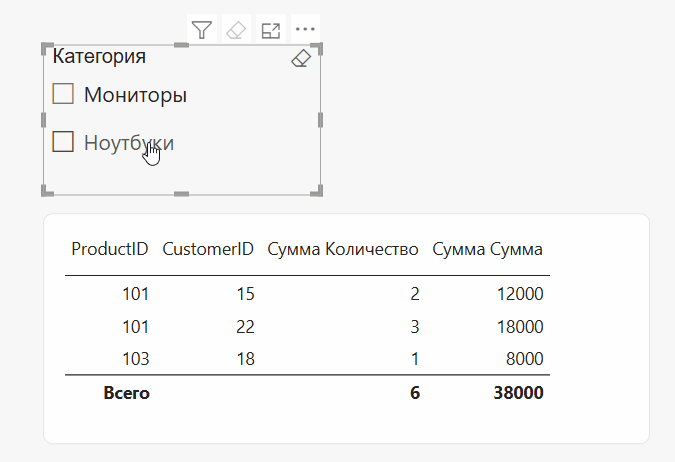Image resolution: width=675 pixels, height=462 pixels.
Task: Sort by the CustomerID column header
Action: 208,249
